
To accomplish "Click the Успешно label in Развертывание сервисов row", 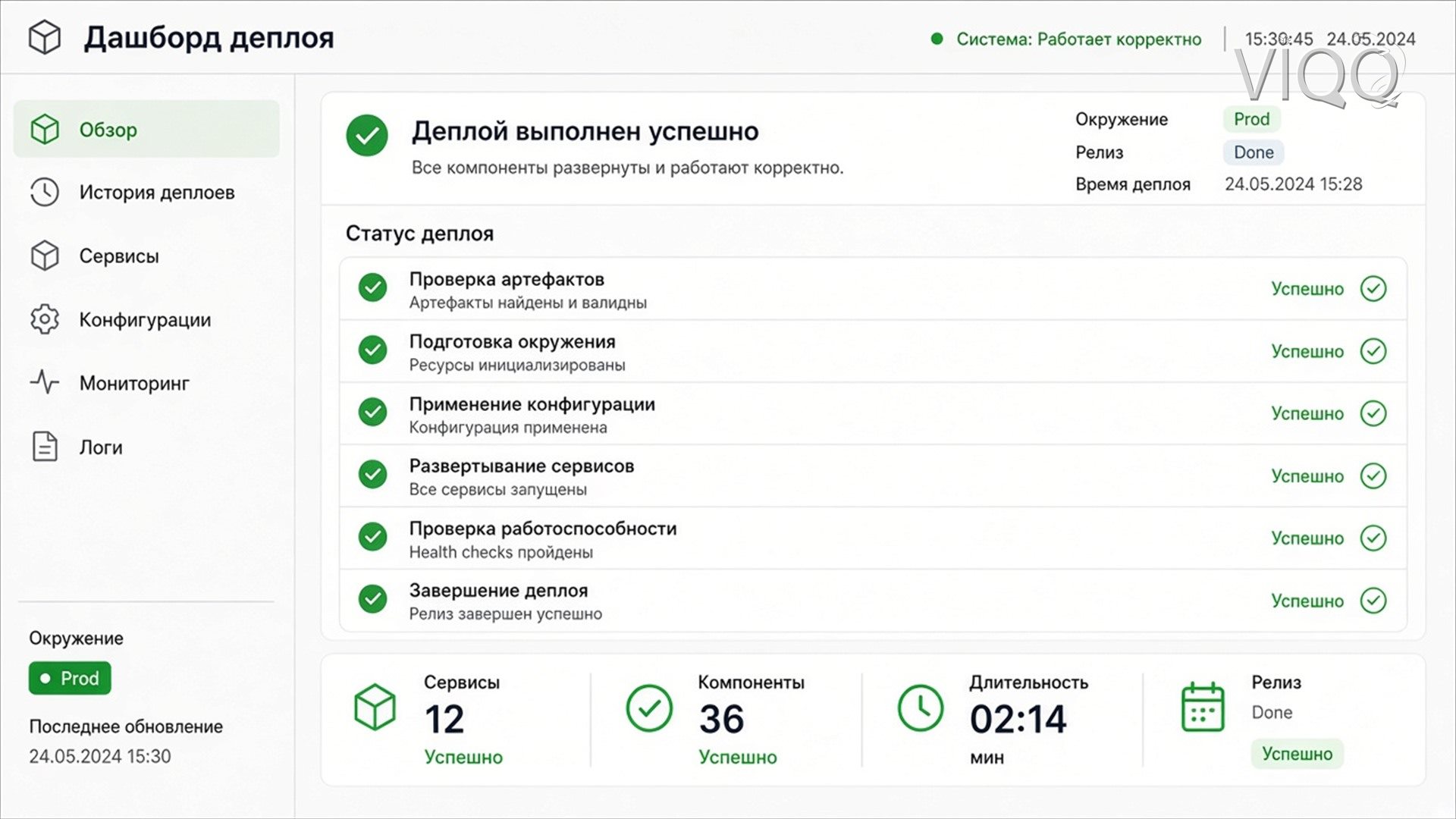I will tap(1307, 476).
